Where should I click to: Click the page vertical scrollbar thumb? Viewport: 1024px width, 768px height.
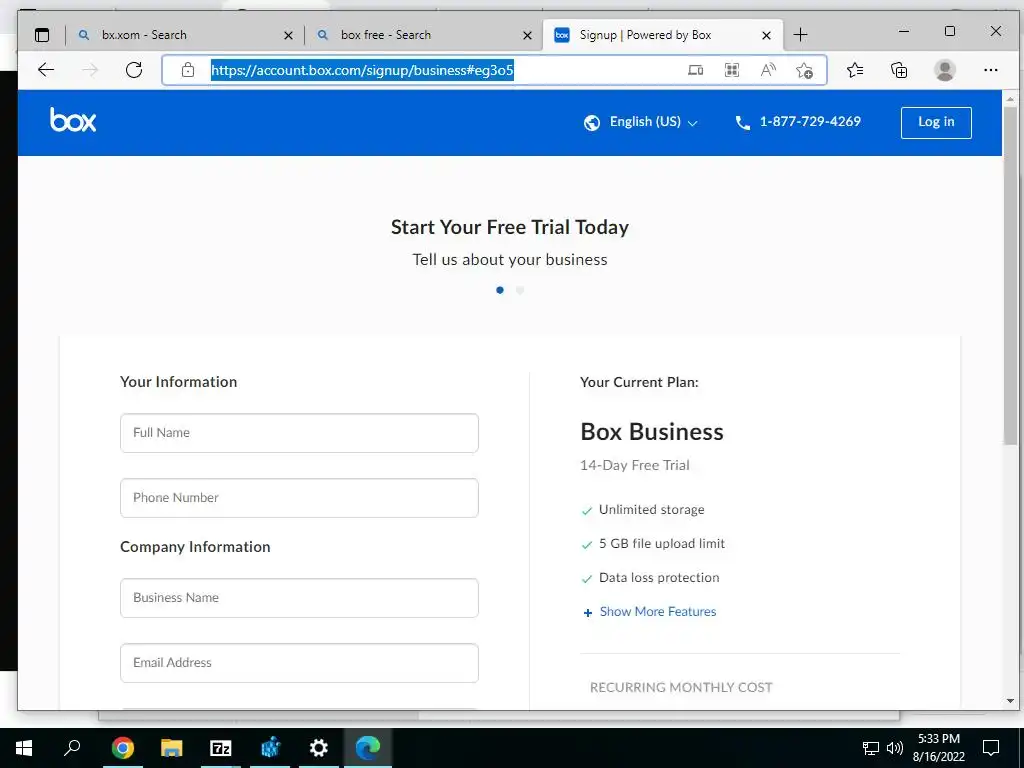click(x=1010, y=277)
